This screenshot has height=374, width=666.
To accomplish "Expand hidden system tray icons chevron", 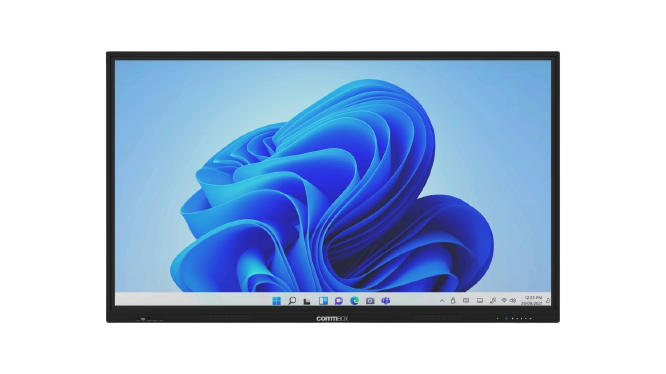I will coord(442,301).
